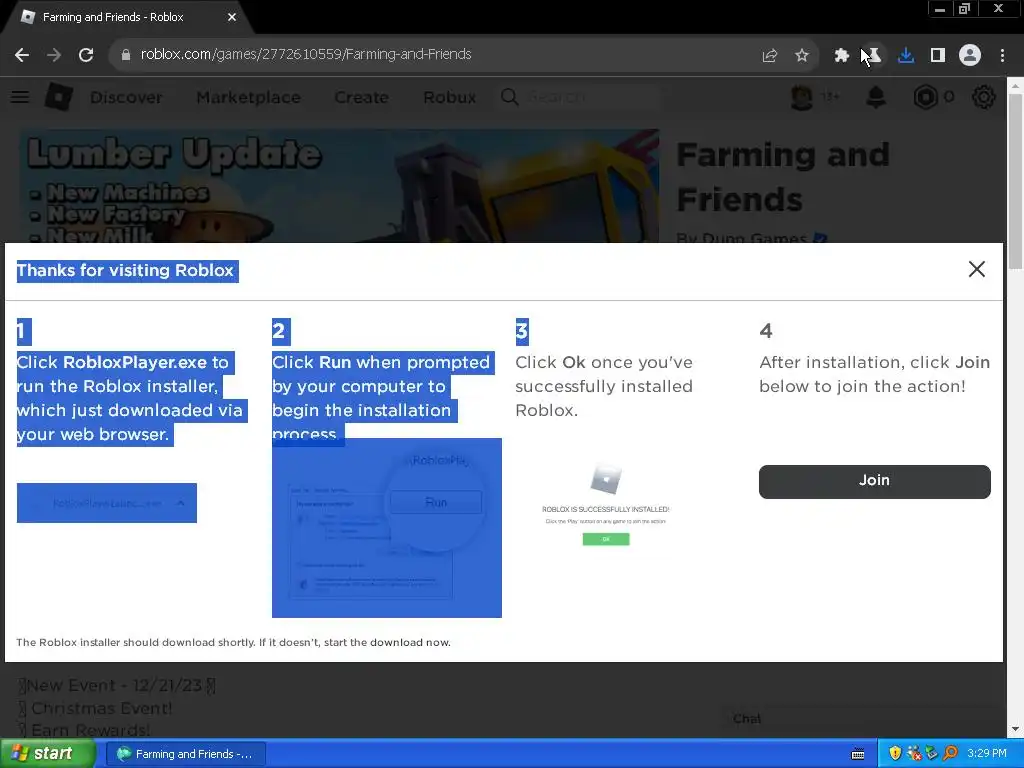1024x768 pixels.
Task: Click the Lumber Update game banner
Action: click(x=339, y=186)
